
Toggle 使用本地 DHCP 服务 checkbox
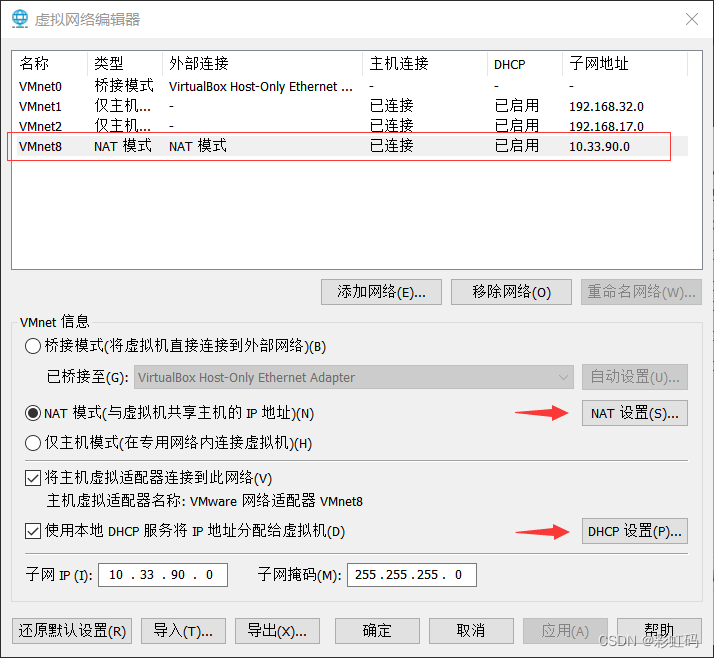(x=33, y=531)
